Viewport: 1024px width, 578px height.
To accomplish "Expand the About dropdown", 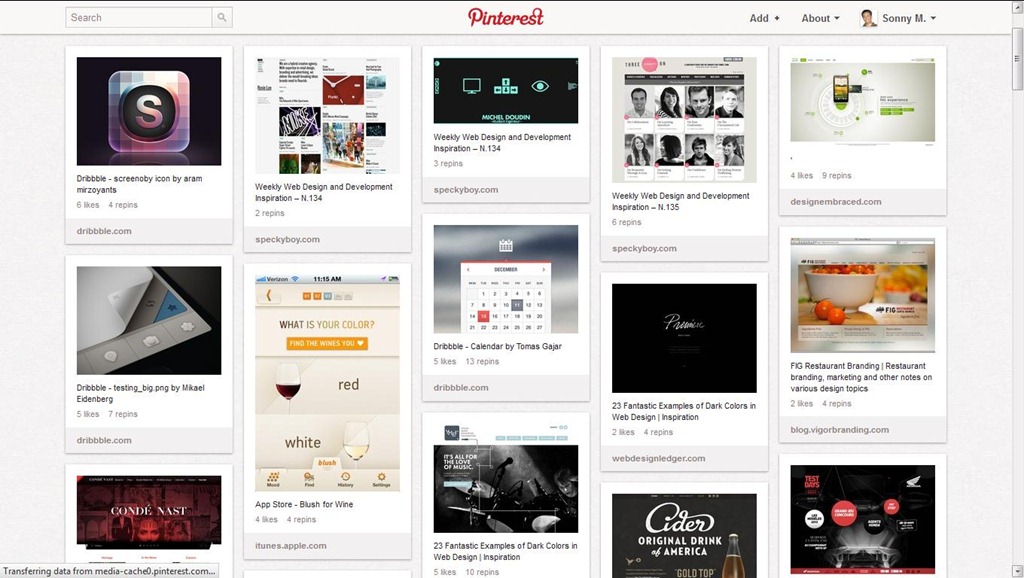I will click(820, 18).
